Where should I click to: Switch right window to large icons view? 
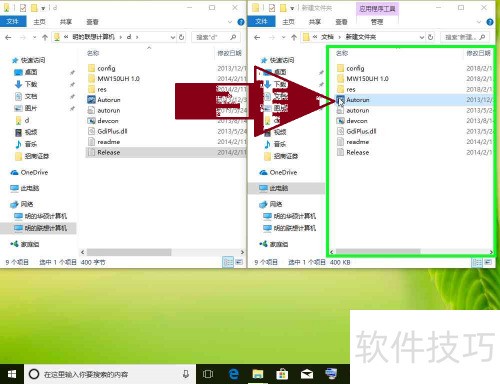tap(488, 262)
